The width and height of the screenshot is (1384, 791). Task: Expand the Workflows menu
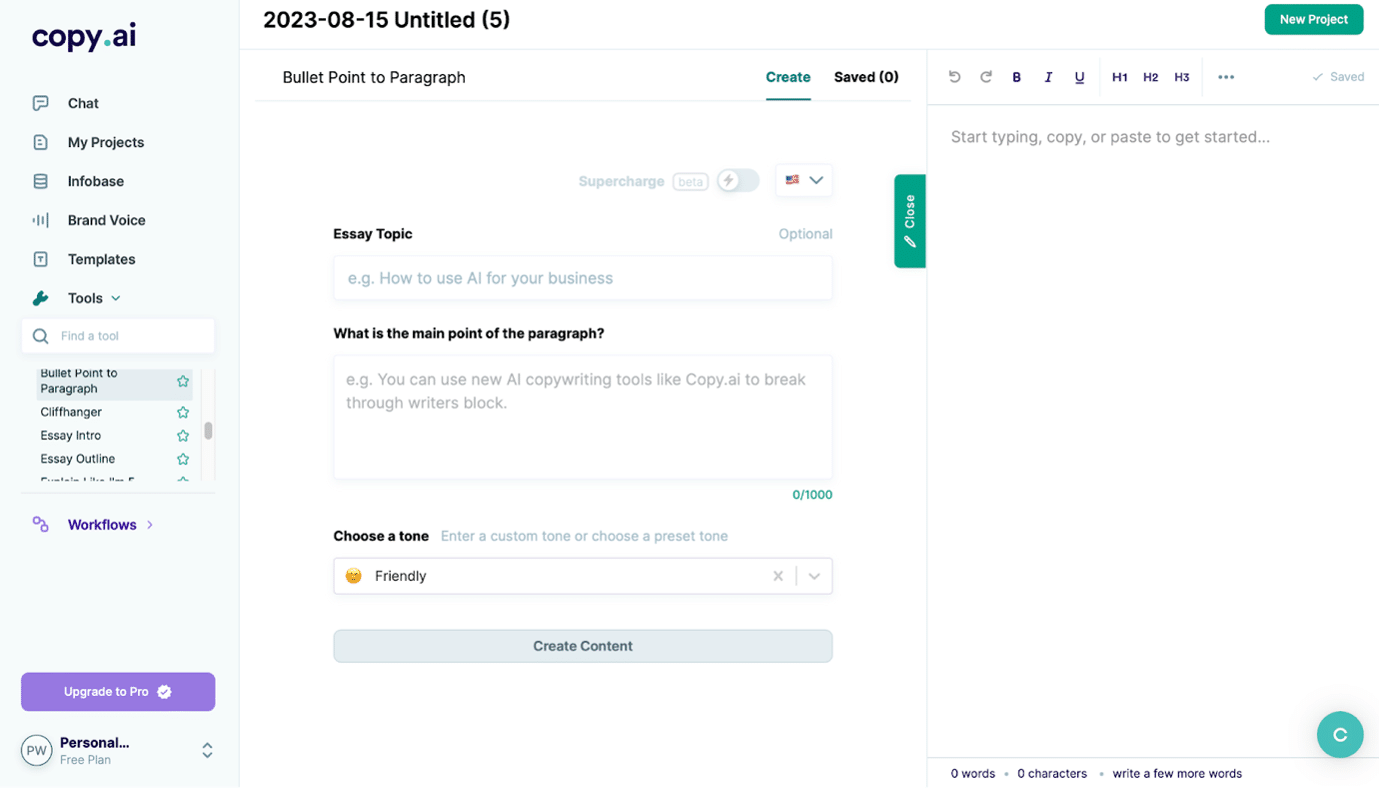click(x=150, y=526)
